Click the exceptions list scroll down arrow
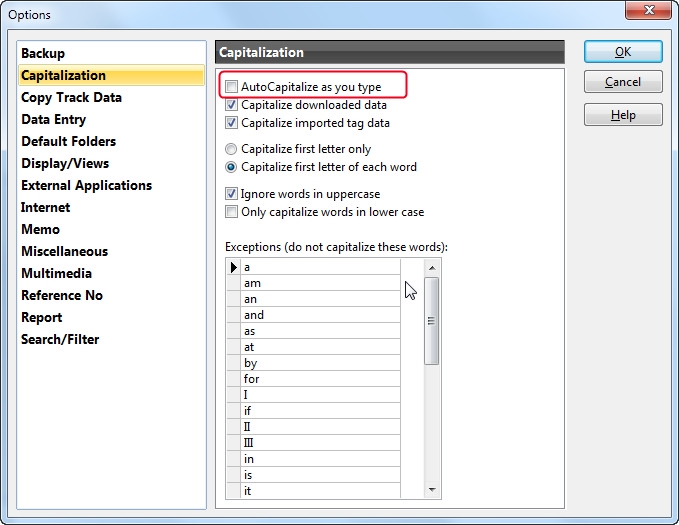 pos(432,490)
